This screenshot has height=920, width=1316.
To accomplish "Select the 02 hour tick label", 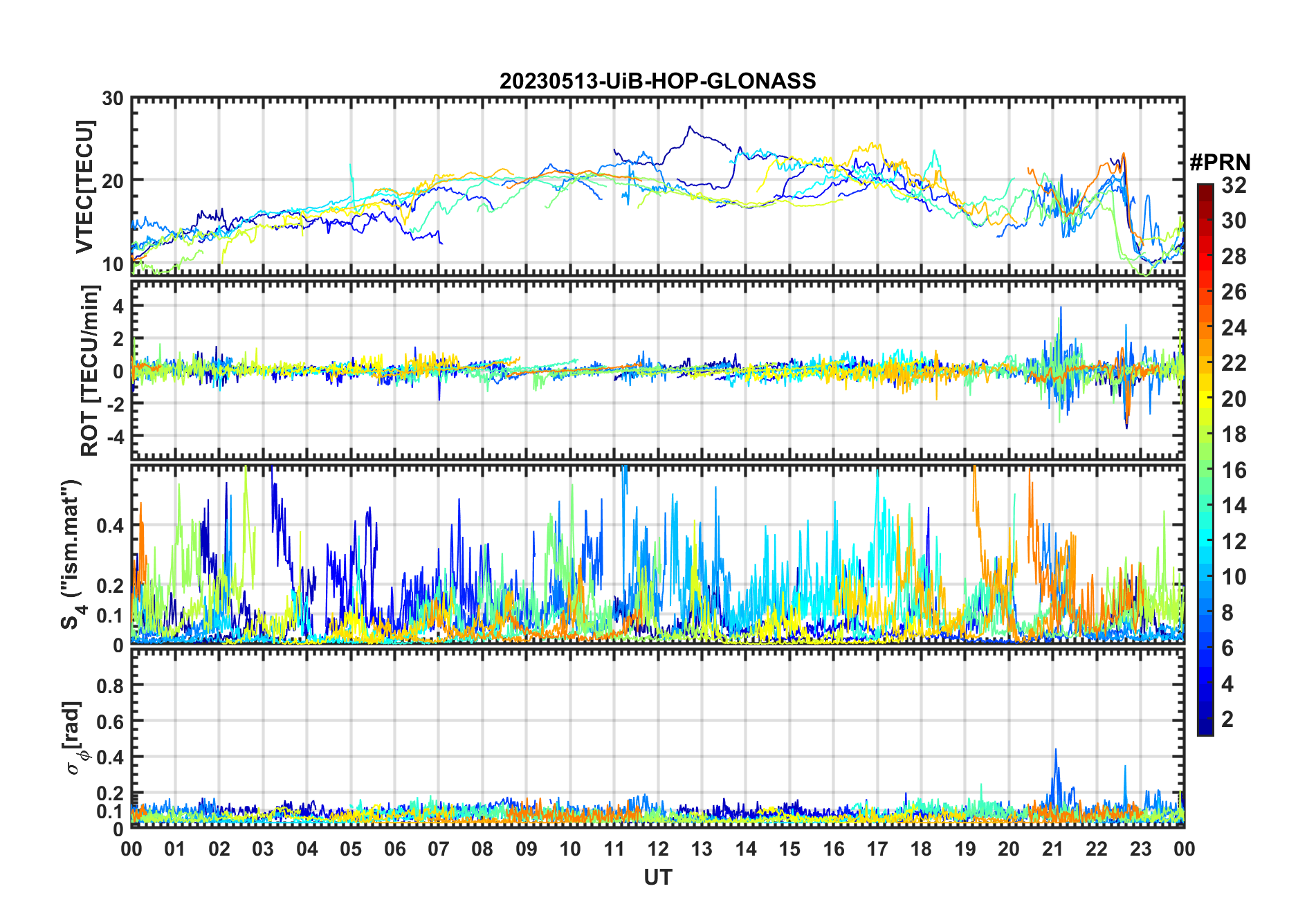I will (x=219, y=848).
